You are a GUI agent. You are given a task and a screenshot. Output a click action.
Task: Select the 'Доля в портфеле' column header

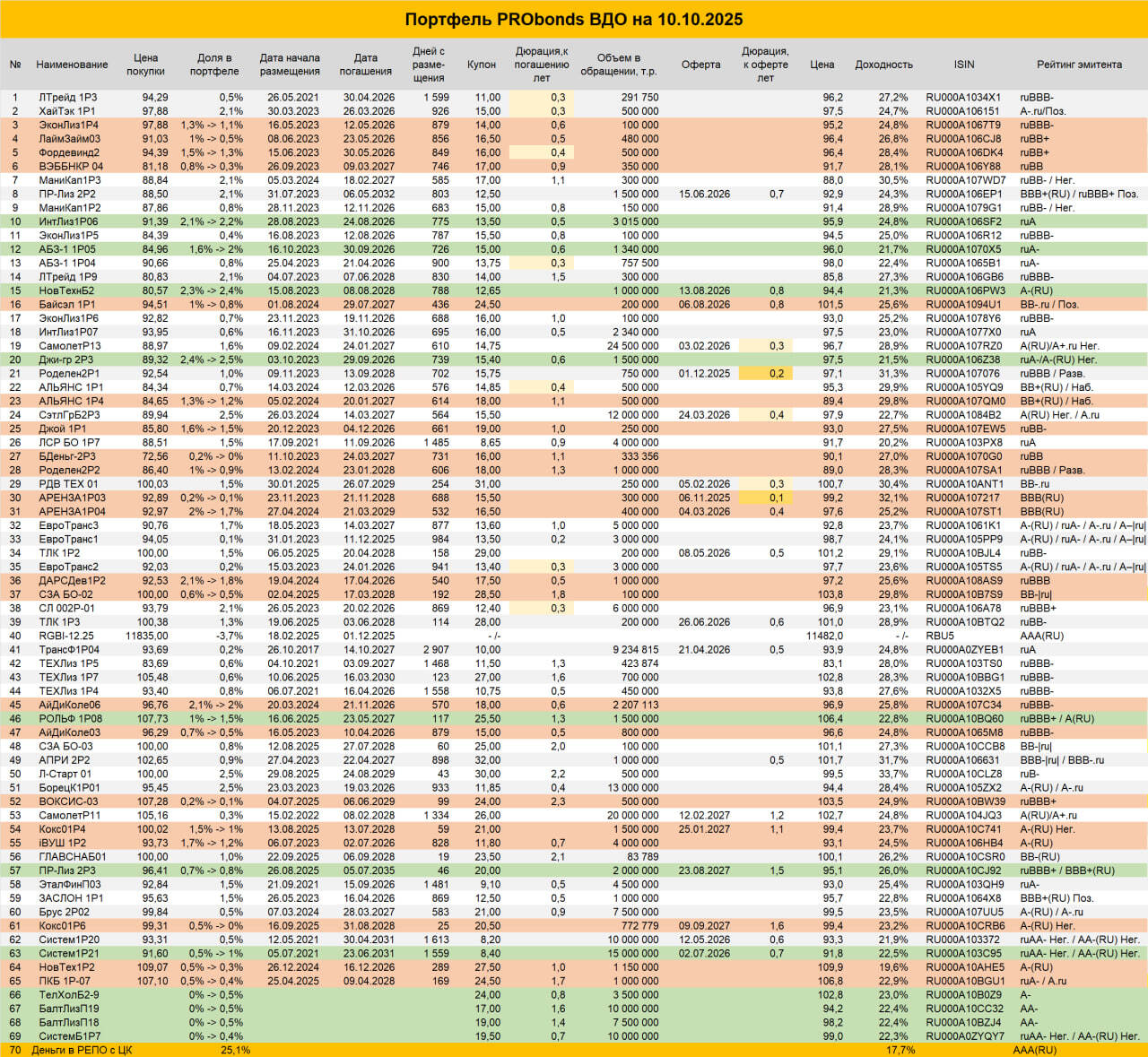[x=214, y=65]
